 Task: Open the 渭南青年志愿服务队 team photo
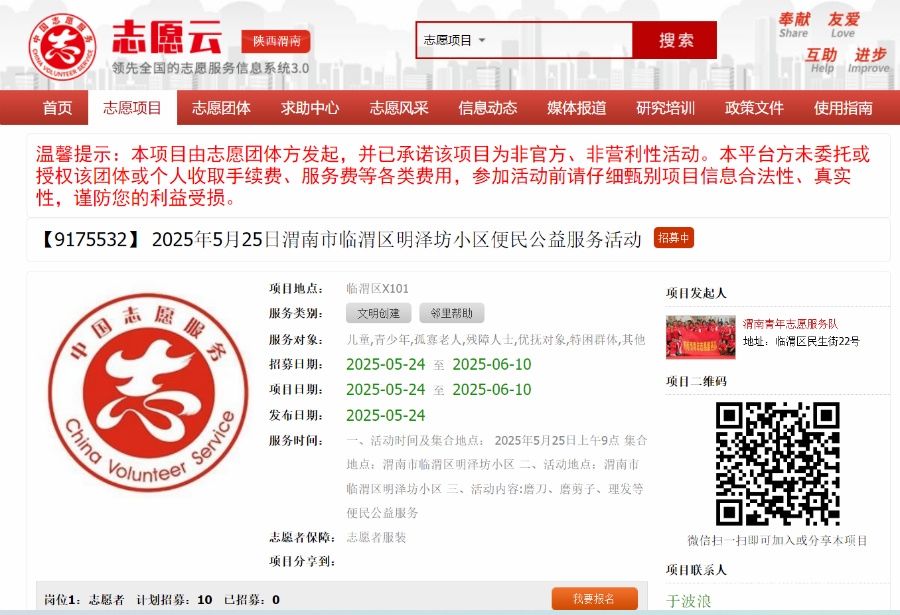[700, 337]
